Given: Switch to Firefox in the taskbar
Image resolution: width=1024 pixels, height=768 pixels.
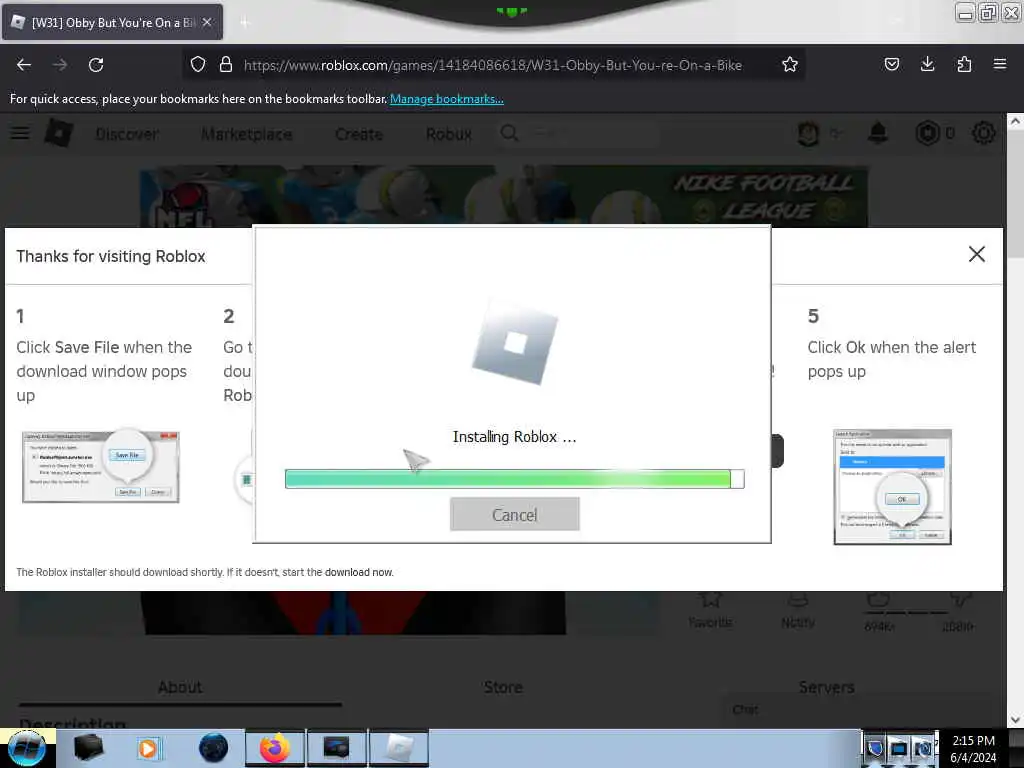Looking at the screenshot, I should click(x=274, y=748).
